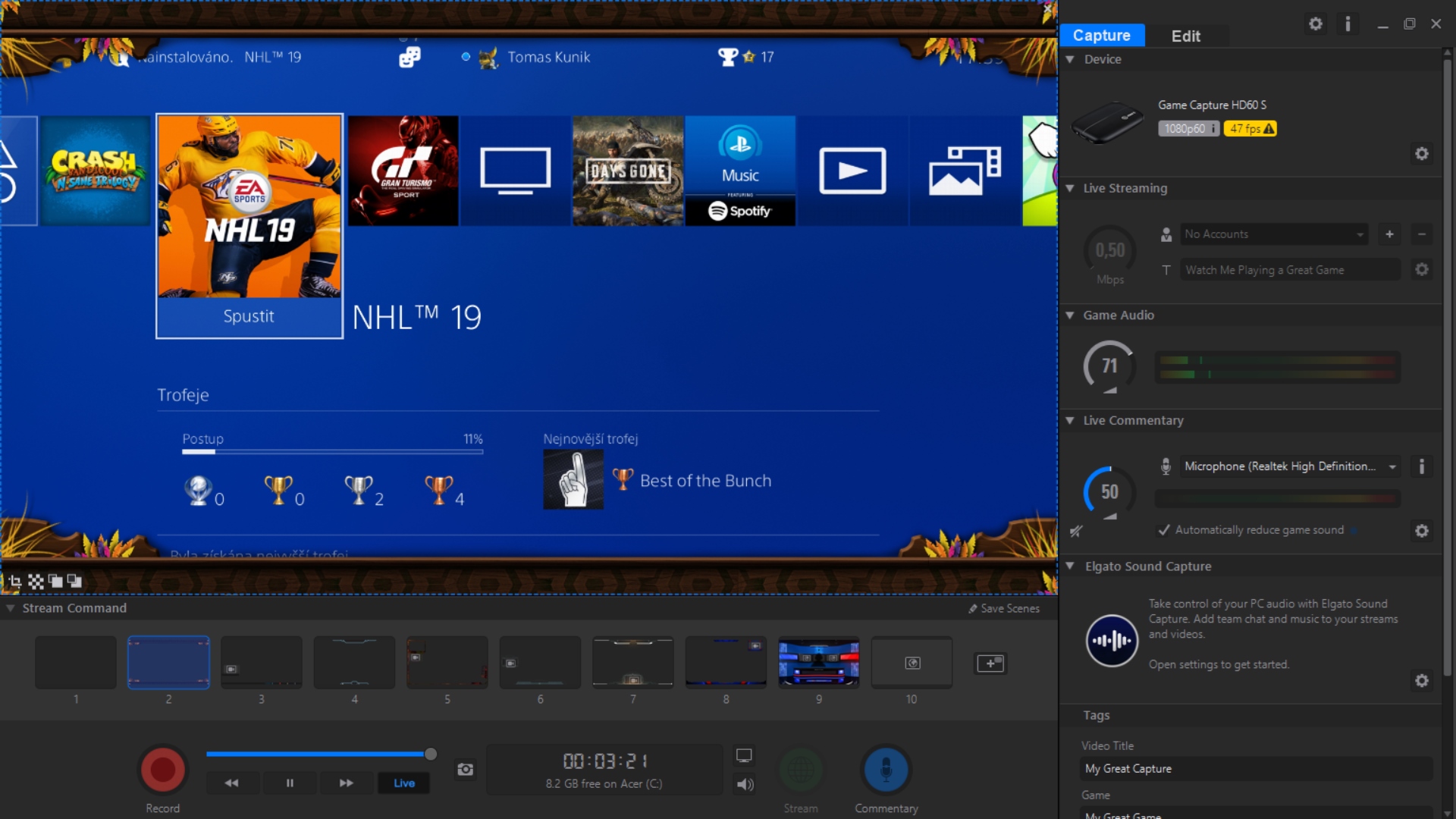Open Device settings gear

[1422, 154]
